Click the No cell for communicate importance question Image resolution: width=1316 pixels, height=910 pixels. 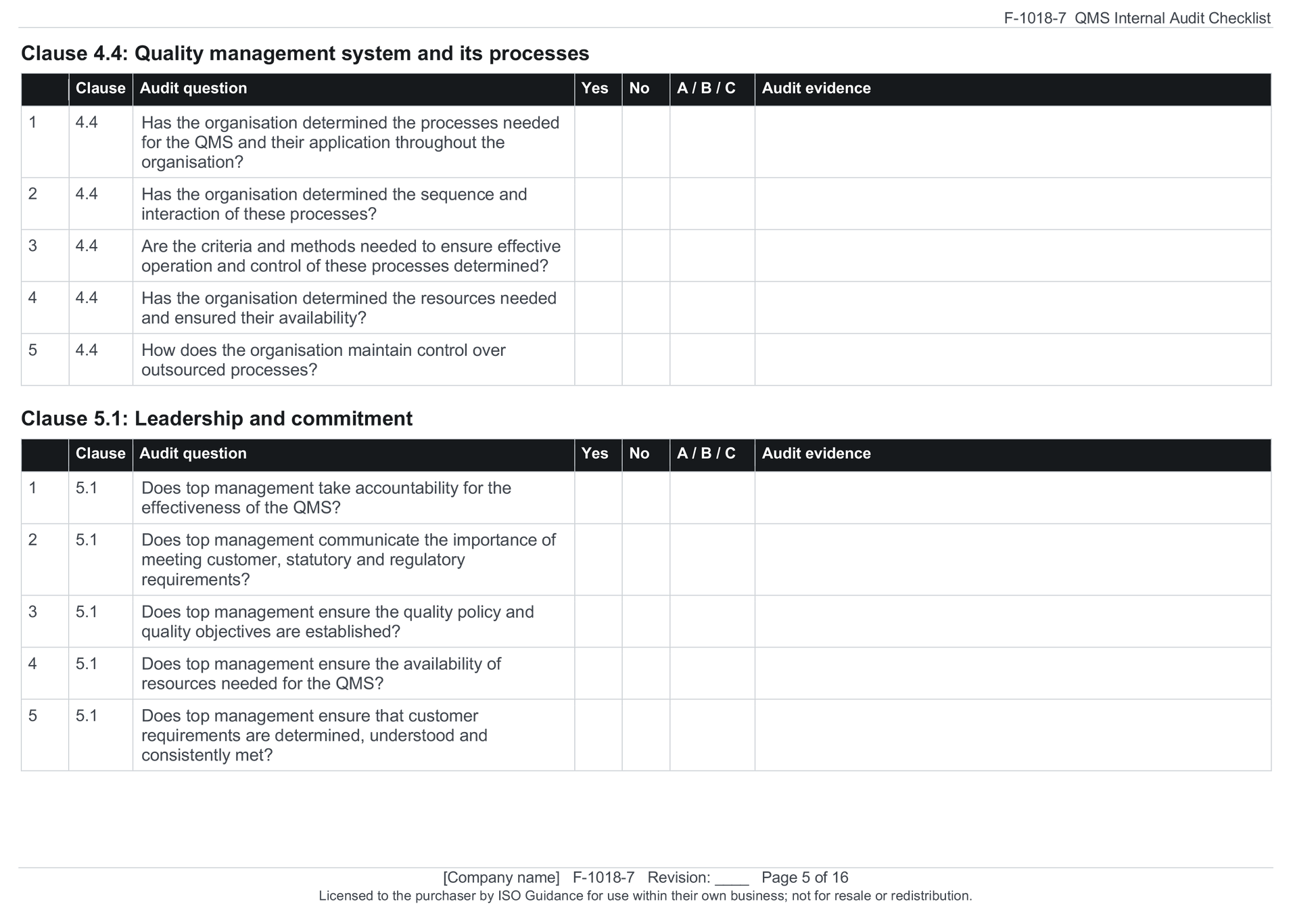coord(646,560)
